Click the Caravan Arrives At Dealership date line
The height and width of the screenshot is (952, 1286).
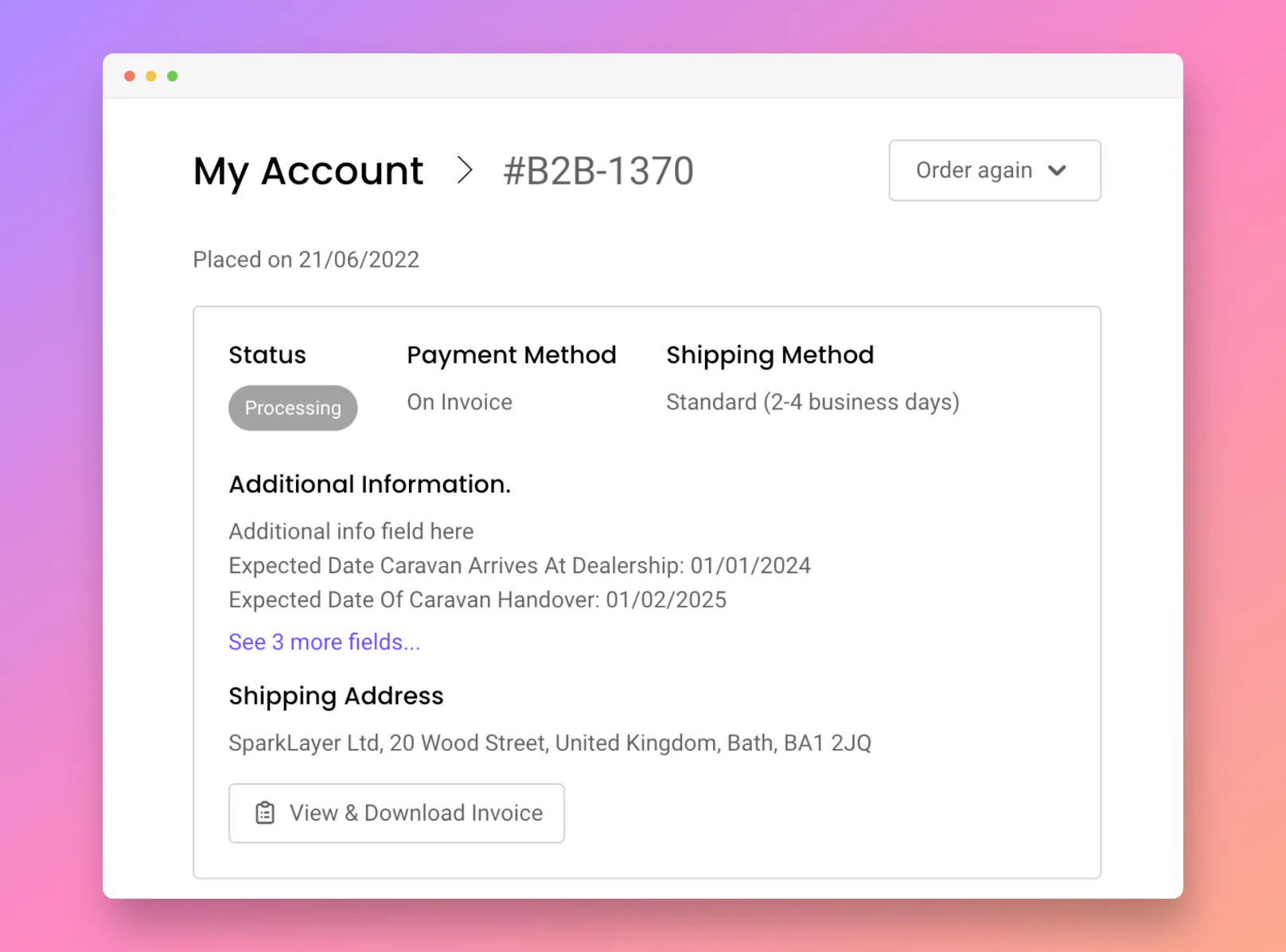(x=520, y=565)
